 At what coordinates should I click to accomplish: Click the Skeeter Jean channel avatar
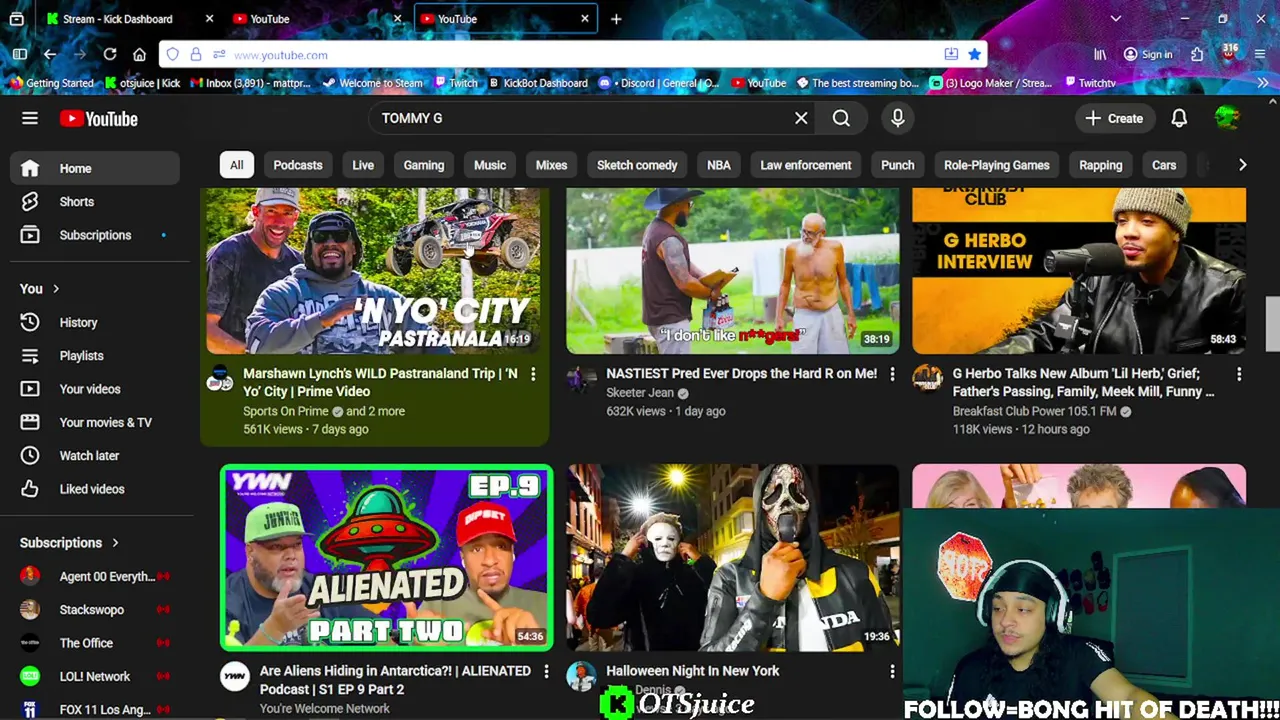pos(581,378)
